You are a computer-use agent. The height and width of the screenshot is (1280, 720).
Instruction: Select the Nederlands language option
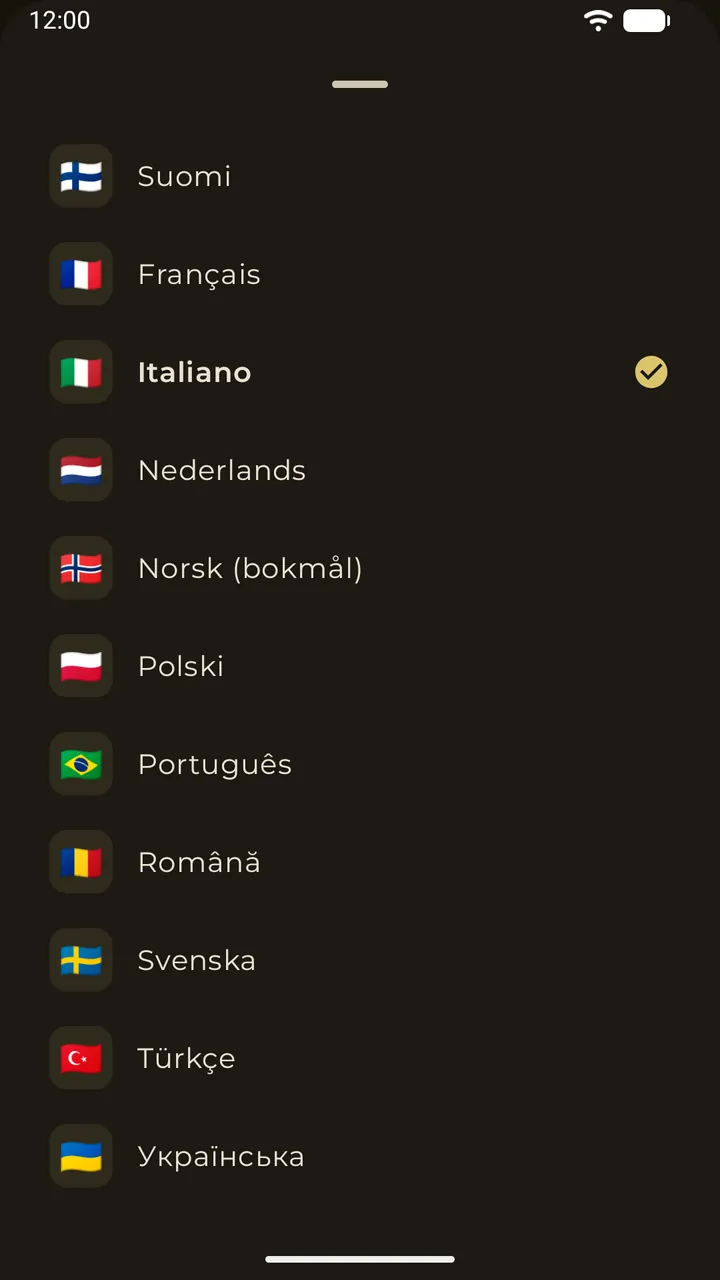click(360, 470)
